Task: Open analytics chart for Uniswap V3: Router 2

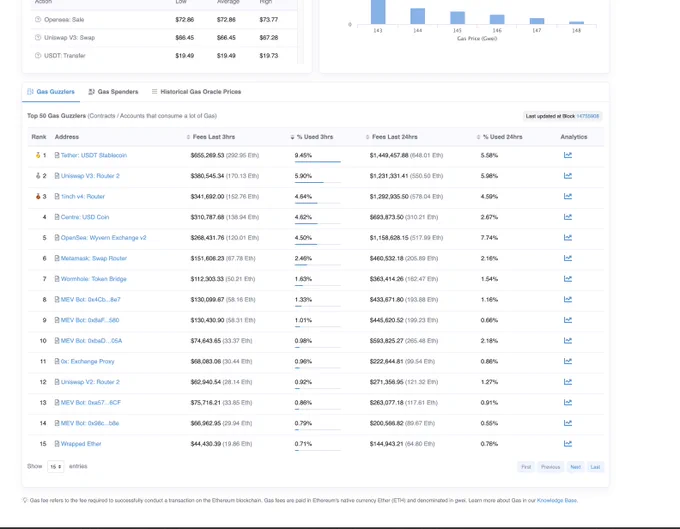Action: (x=568, y=176)
